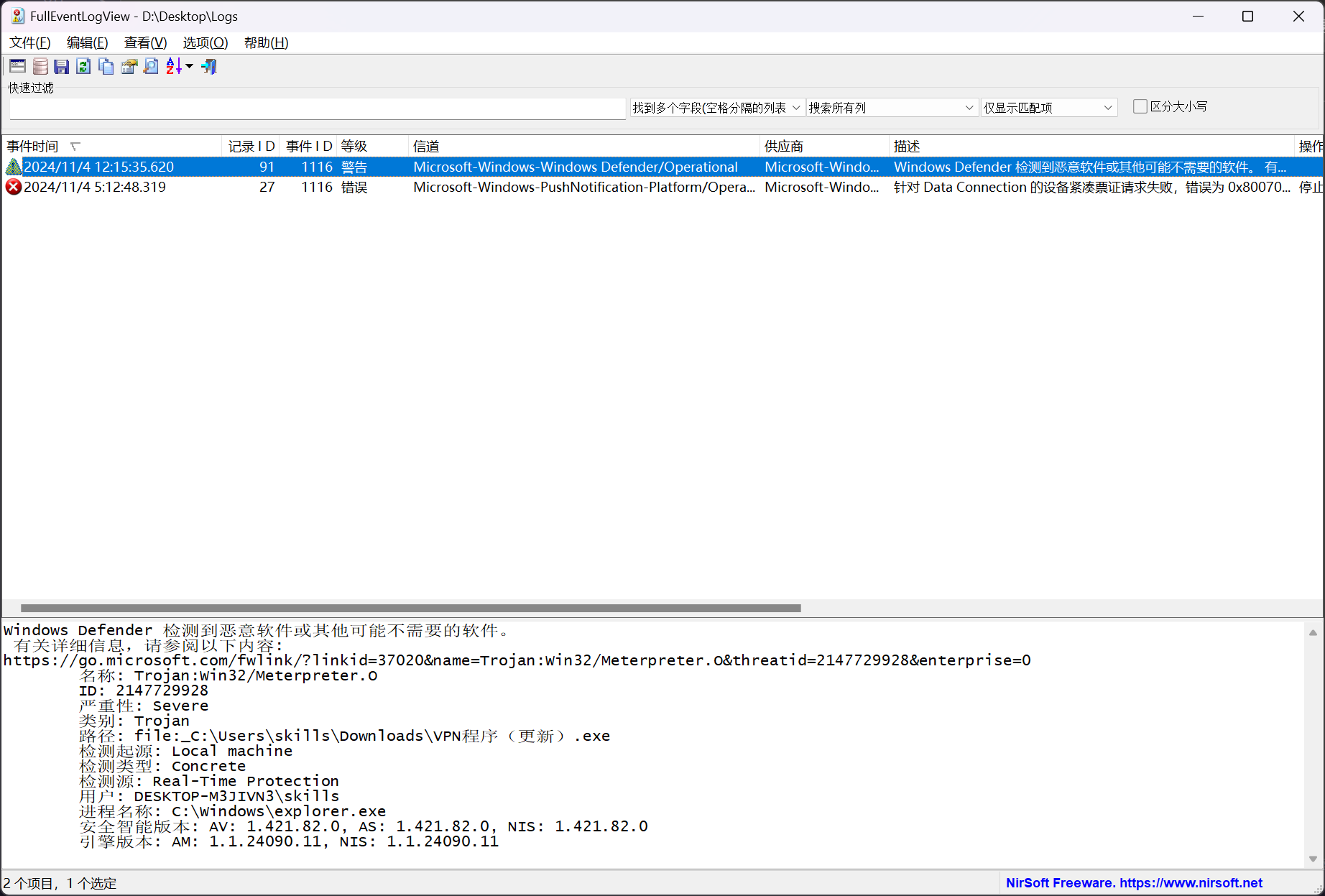Click go.microsoft.com fwlink URL text
Image resolution: width=1325 pixels, height=896 pixels.
click(x=517, y=660)
